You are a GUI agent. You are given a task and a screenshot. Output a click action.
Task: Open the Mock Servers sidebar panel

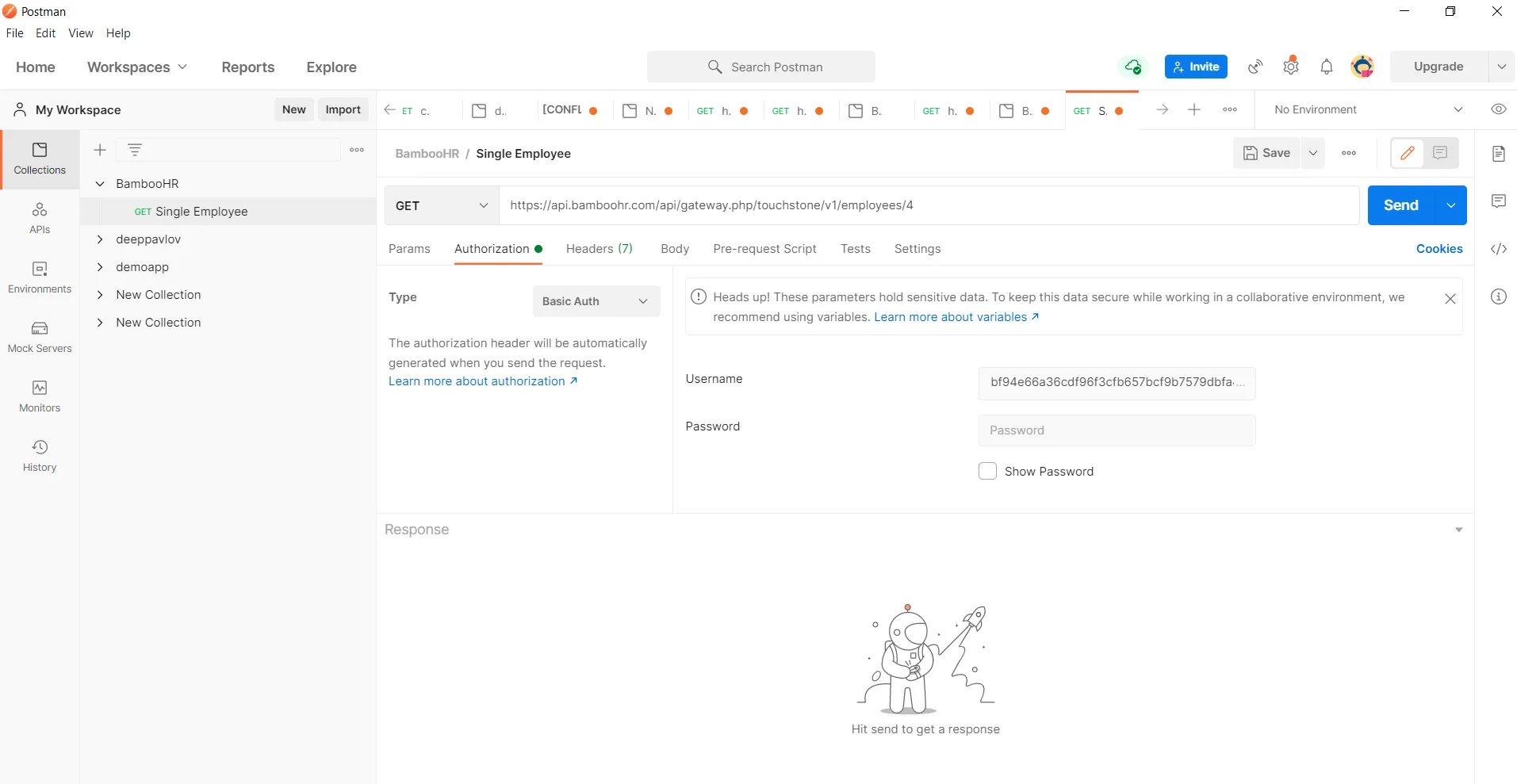click(x=40, y=338)
